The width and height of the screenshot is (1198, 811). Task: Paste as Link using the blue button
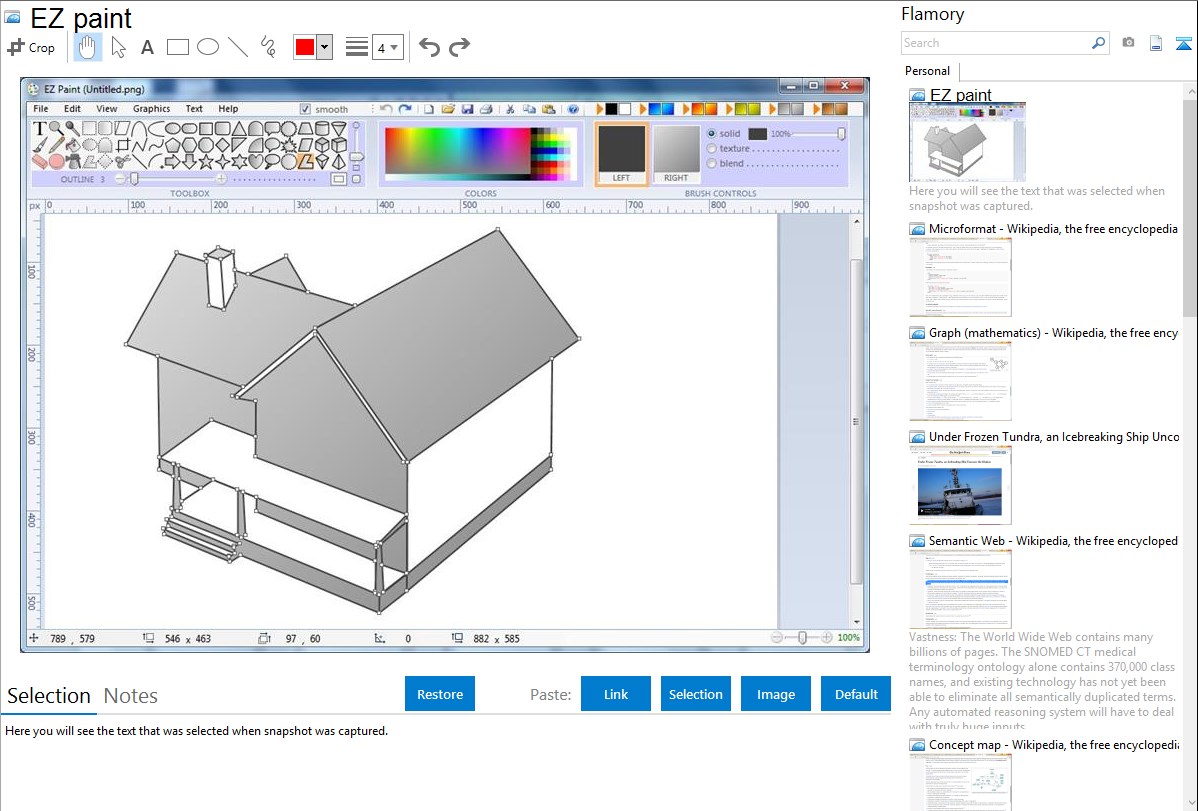coord(615,693)
